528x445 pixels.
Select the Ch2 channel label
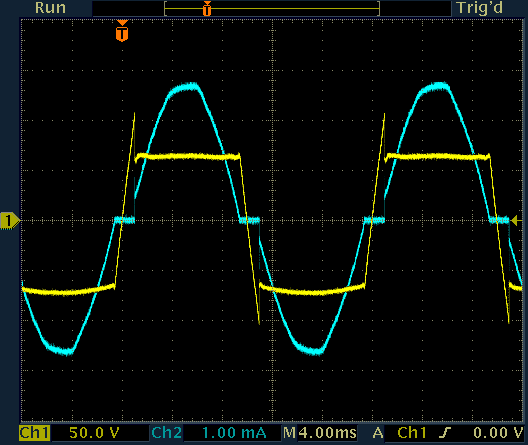click(x=167, y=433)
